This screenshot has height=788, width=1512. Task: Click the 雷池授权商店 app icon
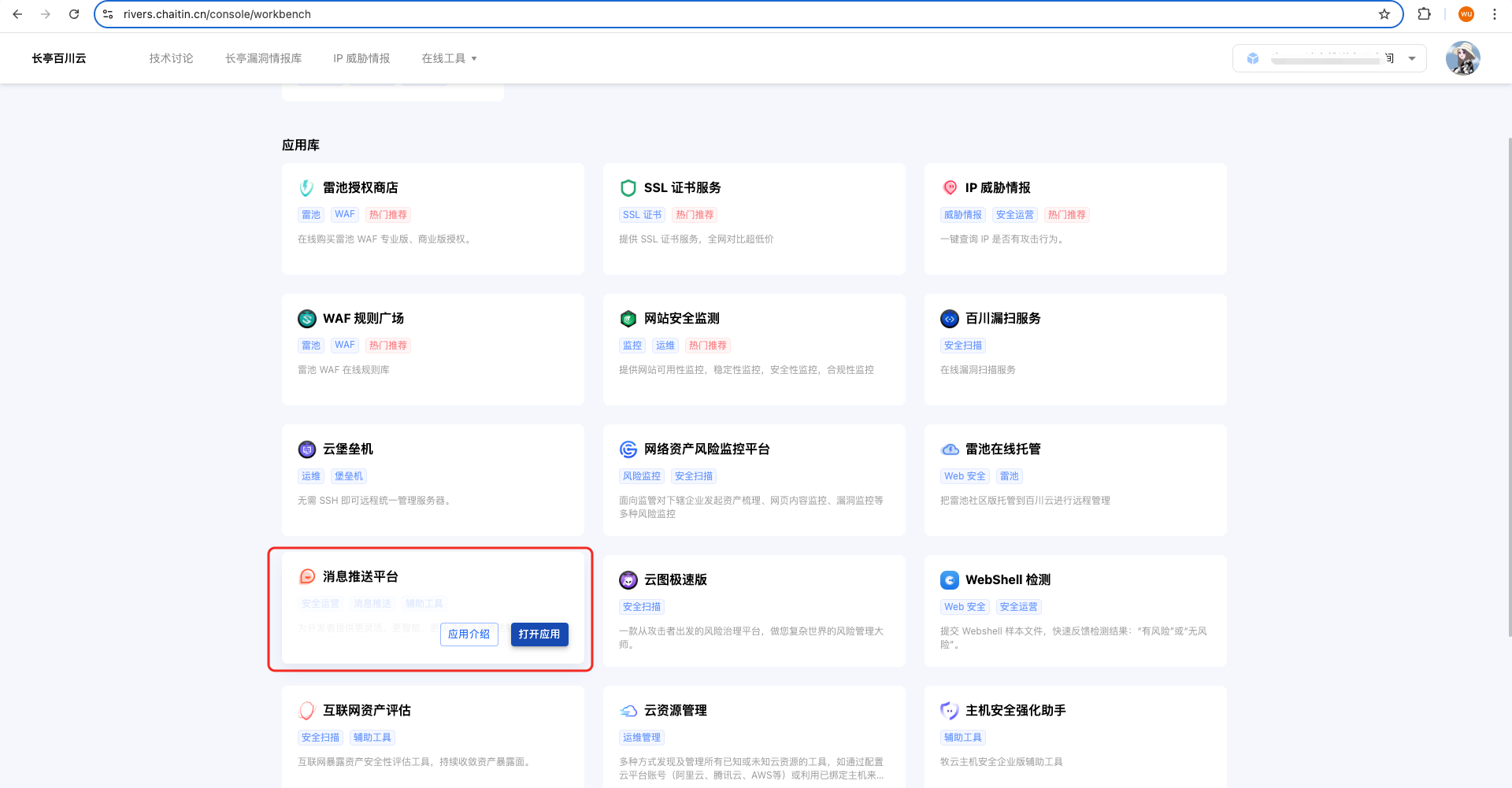[x=306, y=188]
